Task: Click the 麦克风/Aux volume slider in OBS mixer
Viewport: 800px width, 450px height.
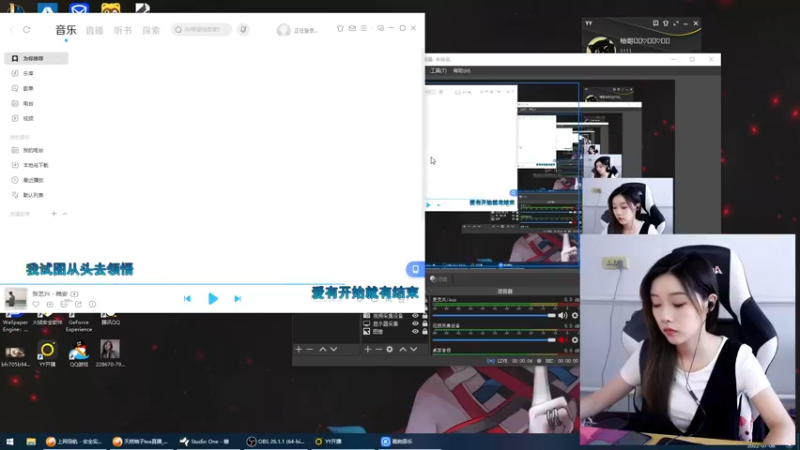Action: point(494,315)
